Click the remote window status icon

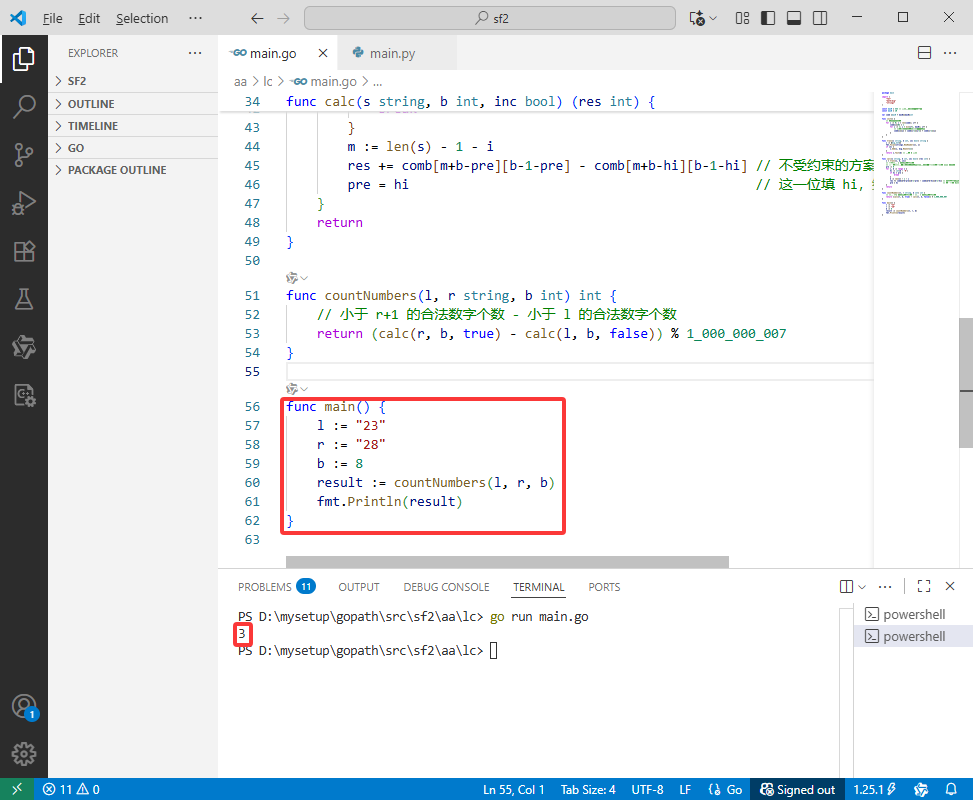17,789
